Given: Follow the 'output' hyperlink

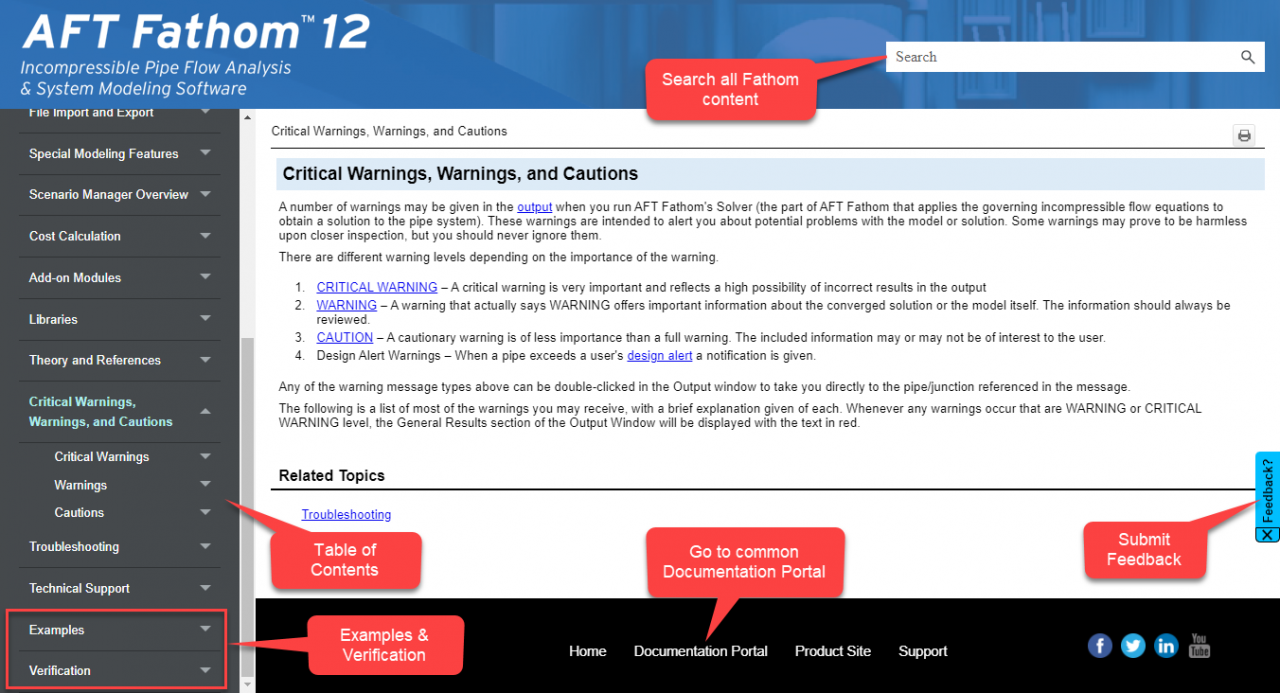Looking at the screenshot, I should click(x=534, y=207).
